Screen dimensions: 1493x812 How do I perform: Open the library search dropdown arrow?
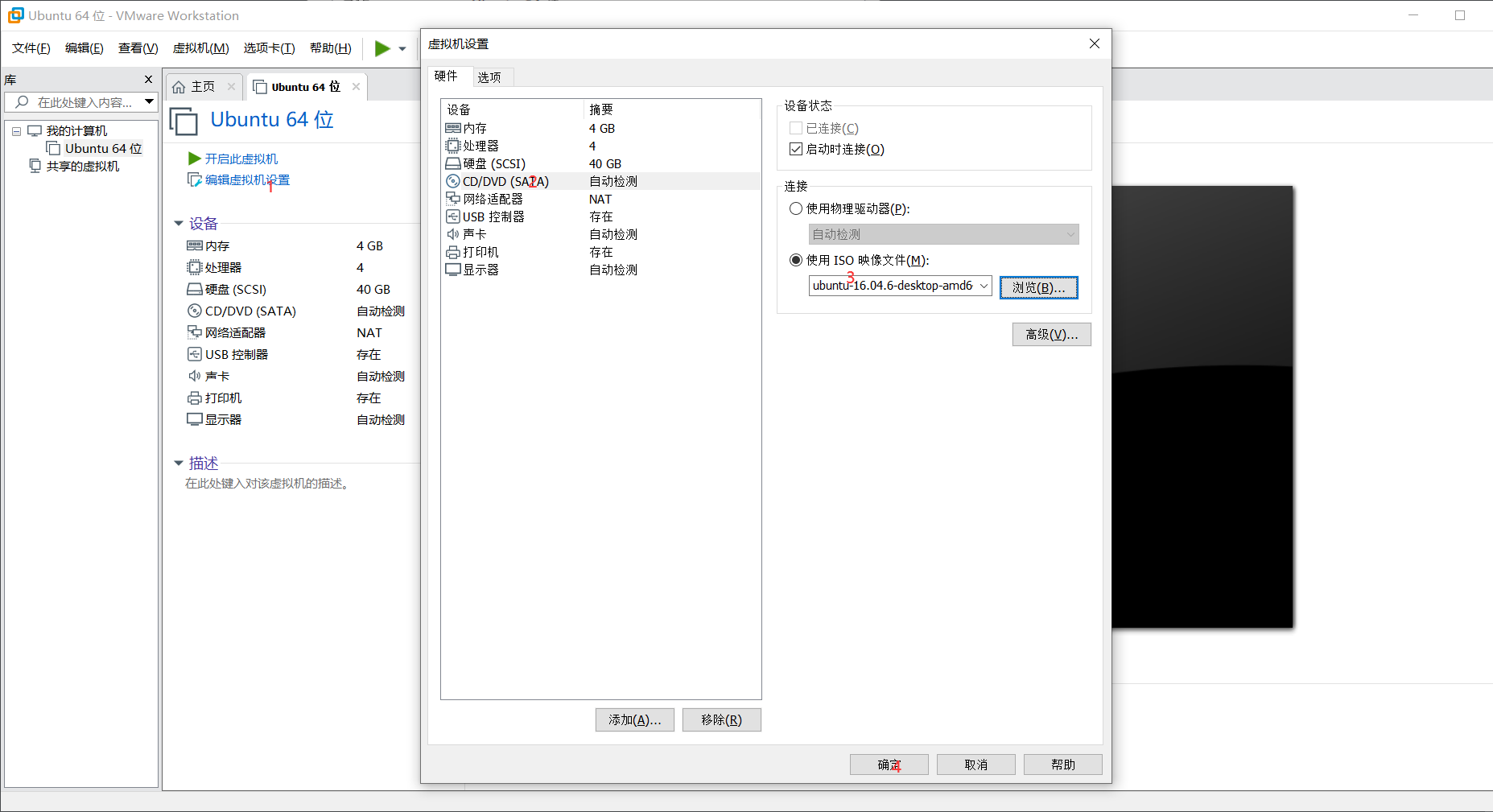(149, 102)
